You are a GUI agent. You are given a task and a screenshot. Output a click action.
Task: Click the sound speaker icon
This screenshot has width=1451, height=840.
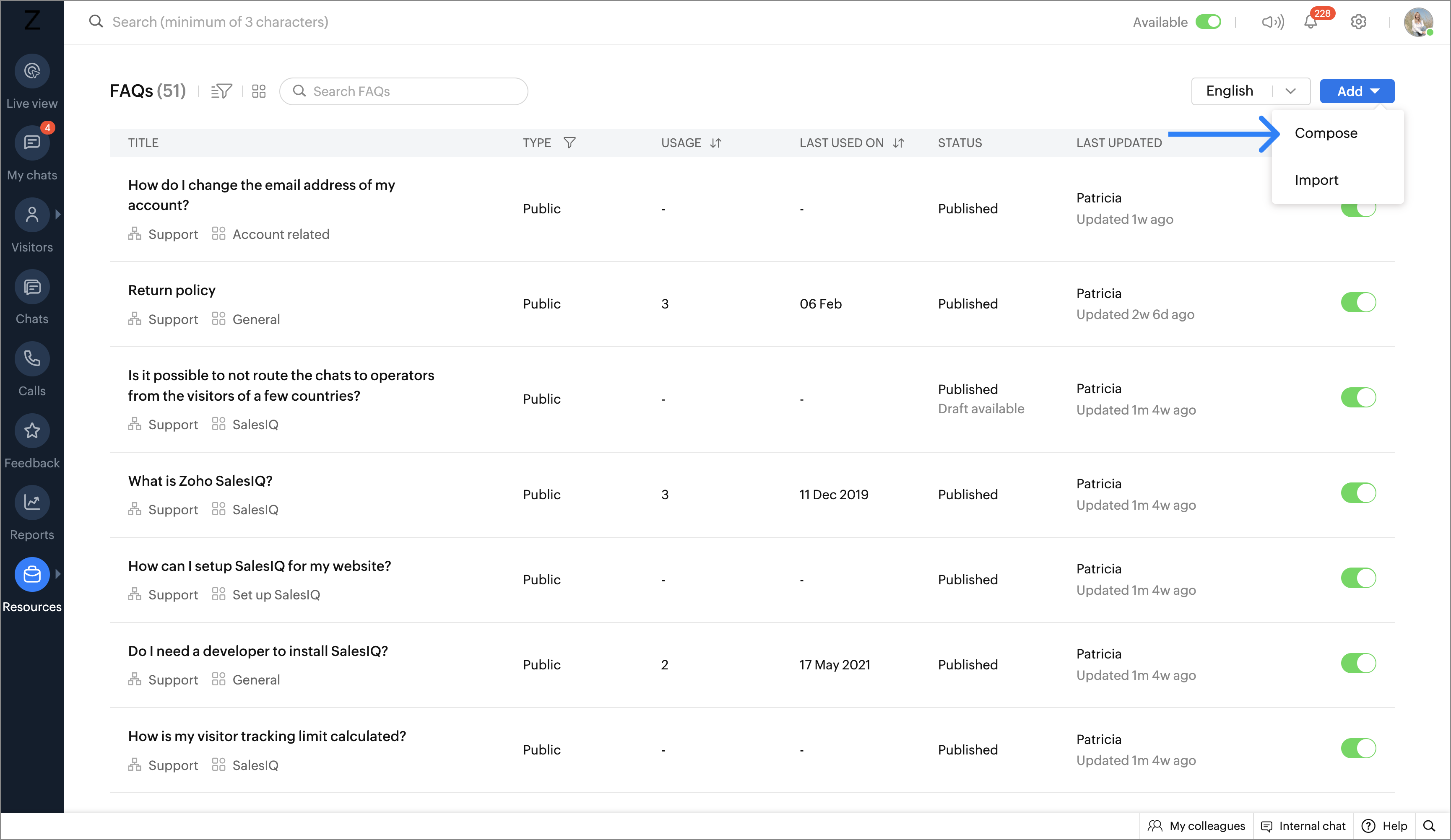(x=1272, y=23)
